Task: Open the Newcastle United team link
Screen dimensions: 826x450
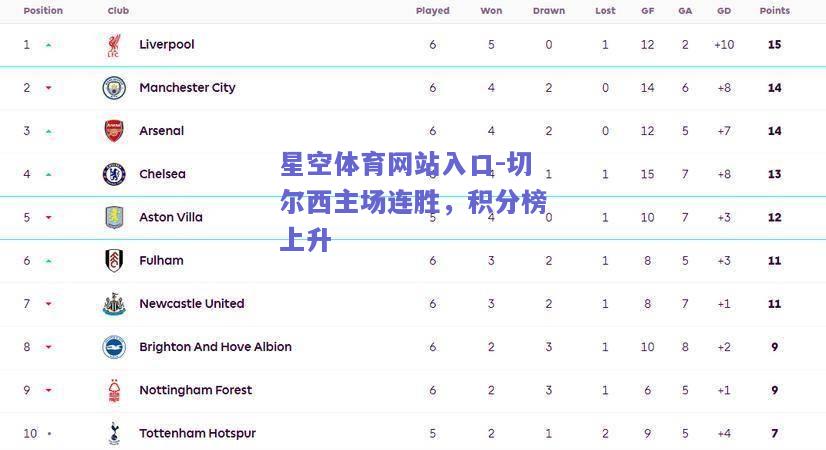Action: click(192, 304)
